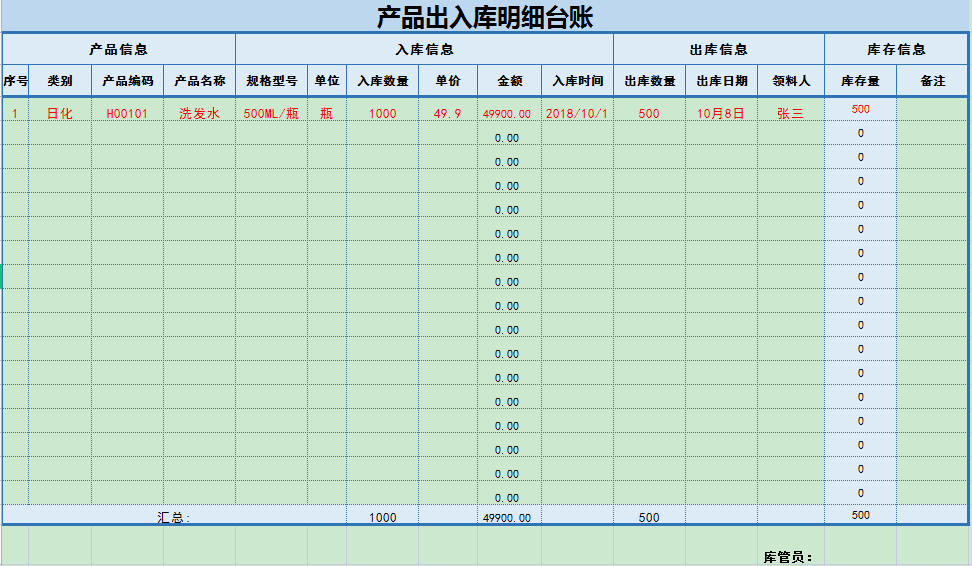Screen dimensions: 972x566
Task: Select the 入库数量 column header
Action: (382, 81)
